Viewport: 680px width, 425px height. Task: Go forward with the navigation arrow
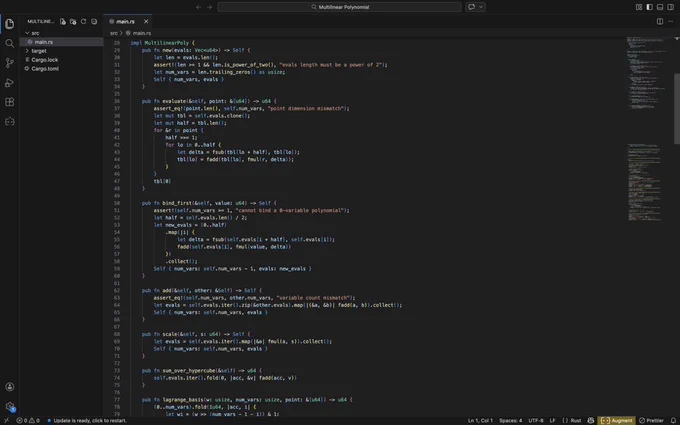coord(209,7)
